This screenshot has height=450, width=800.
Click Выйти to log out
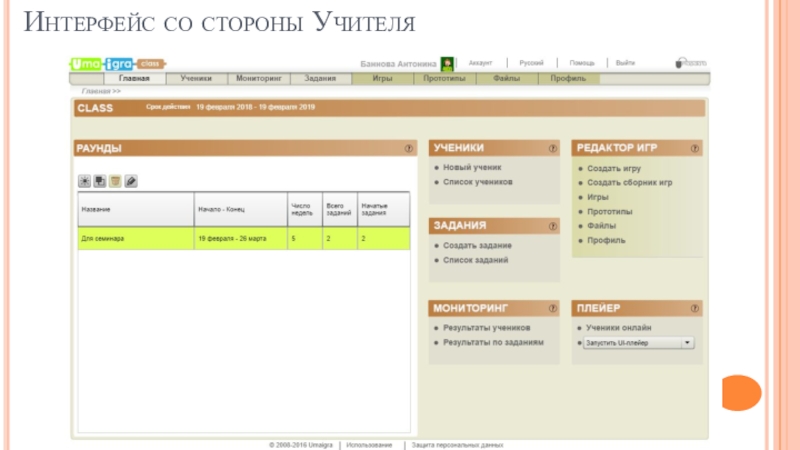click(625, 62)
